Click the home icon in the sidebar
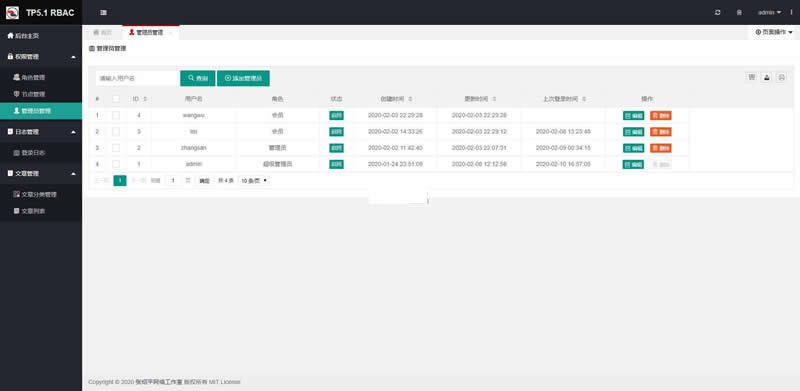 pyautogui.click(x=10, y=36)
